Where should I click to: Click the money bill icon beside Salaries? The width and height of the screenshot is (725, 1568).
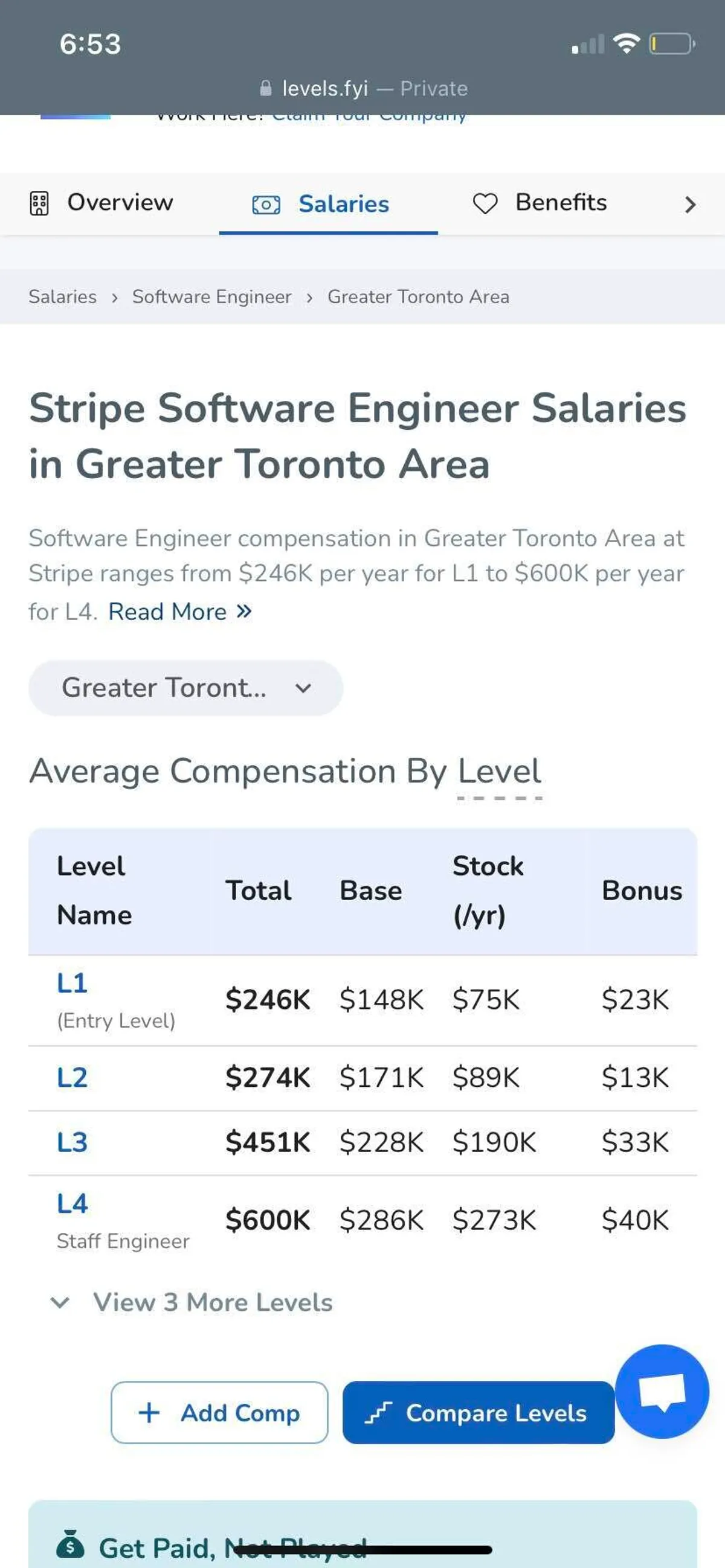[x=266, y=205]
